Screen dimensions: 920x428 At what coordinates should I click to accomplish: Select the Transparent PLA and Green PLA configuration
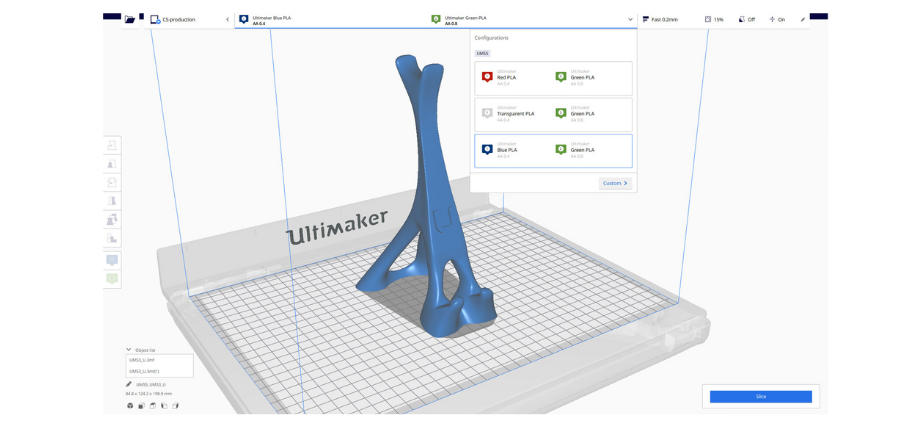[x=553, y=114]
